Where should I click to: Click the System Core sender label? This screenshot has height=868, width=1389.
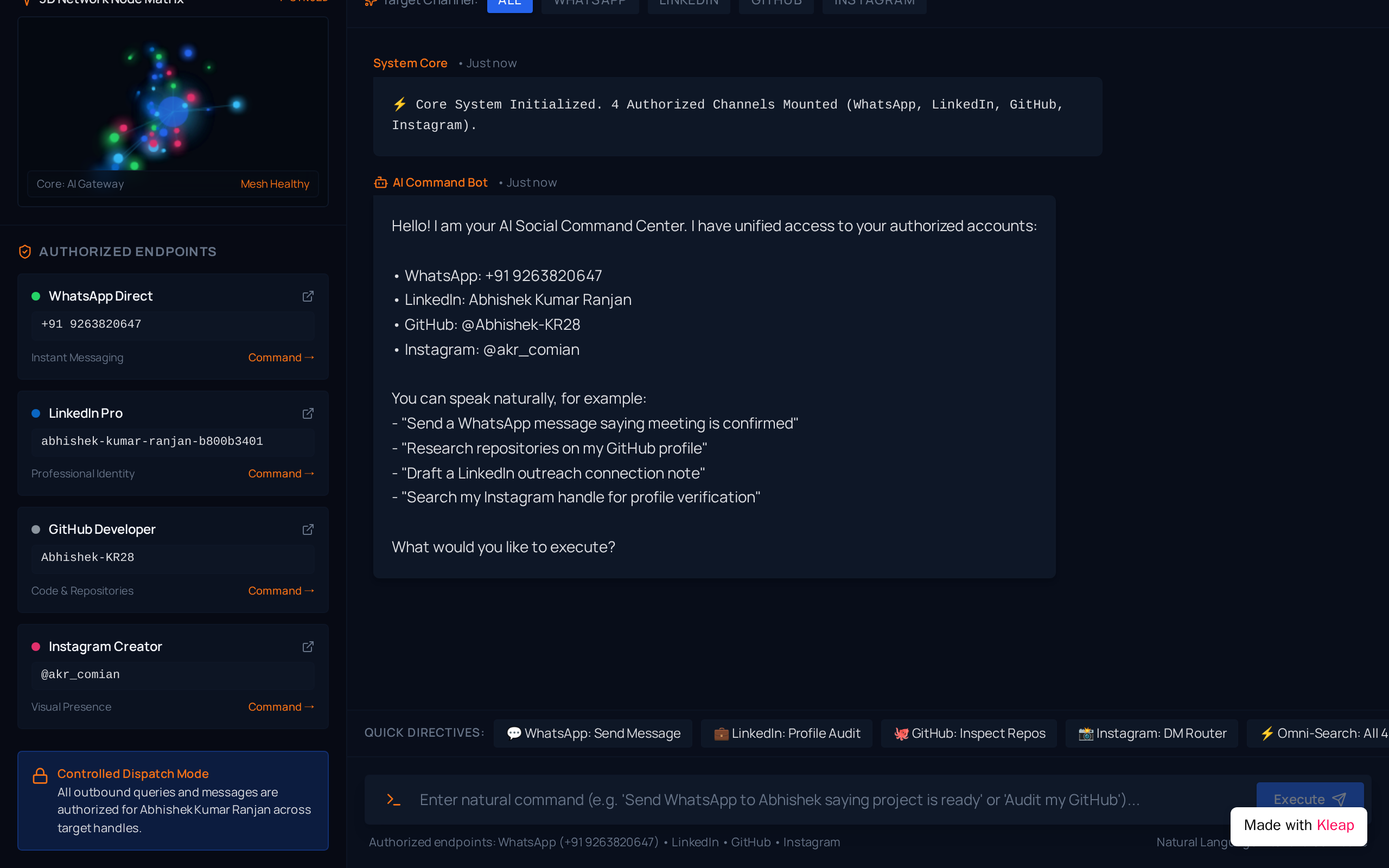point(410,63)
